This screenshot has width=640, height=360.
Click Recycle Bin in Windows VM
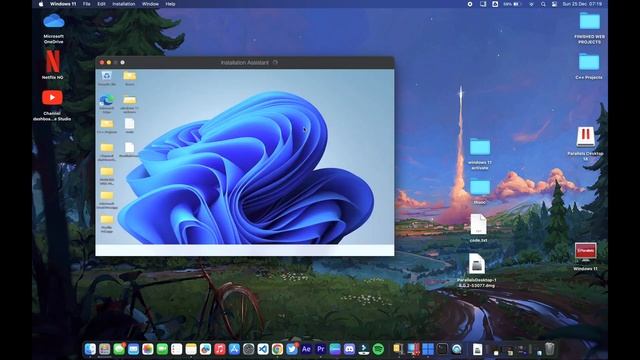pos(107,78)
